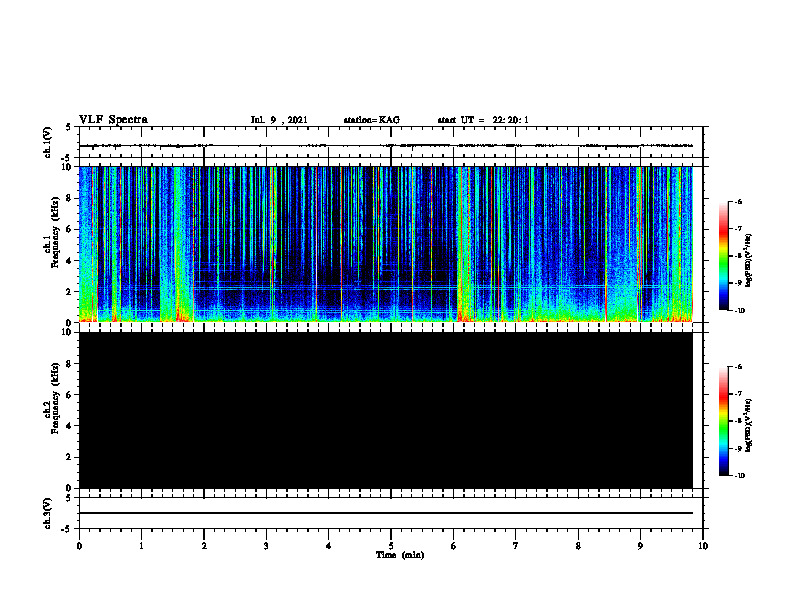Click time axis tick label "6" at bottom

(453, 546)
